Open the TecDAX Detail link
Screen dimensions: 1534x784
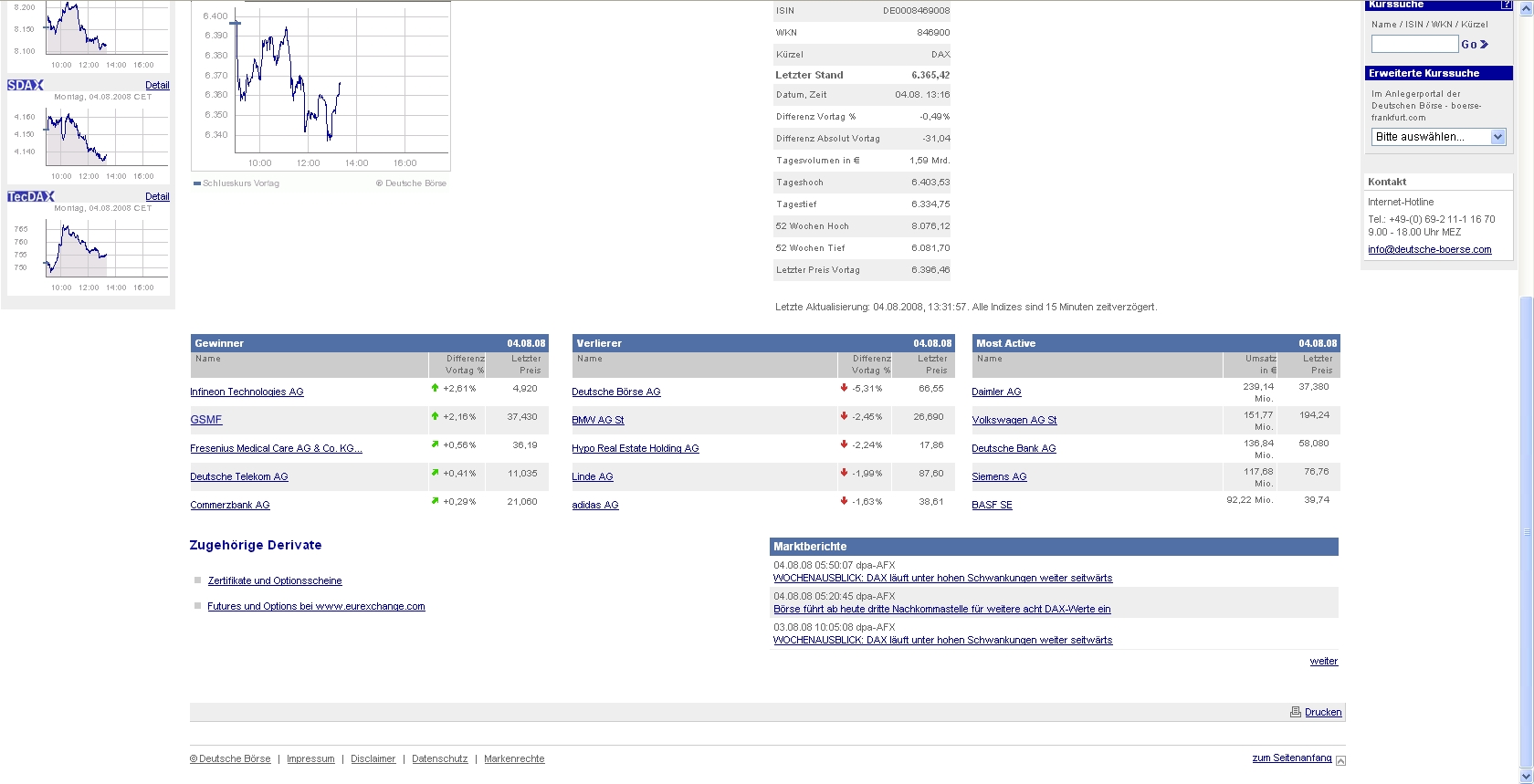click(x=157, y=196)
